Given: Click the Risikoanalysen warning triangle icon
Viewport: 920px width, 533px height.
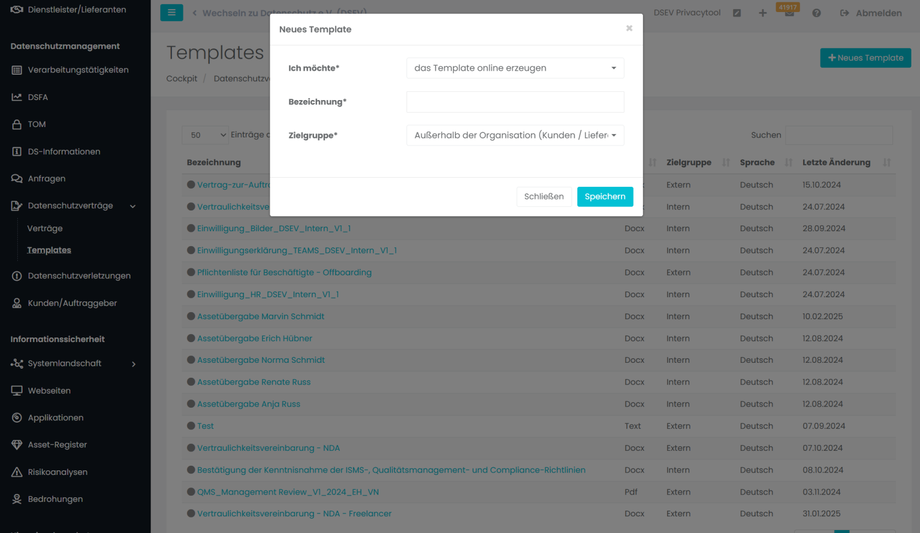Looking at the screenshot, I should (x=17, y=472).
